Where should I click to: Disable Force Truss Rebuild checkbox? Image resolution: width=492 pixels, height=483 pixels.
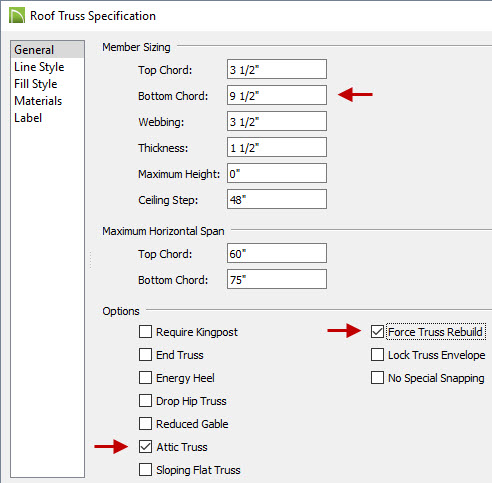(x=377, y=332)
